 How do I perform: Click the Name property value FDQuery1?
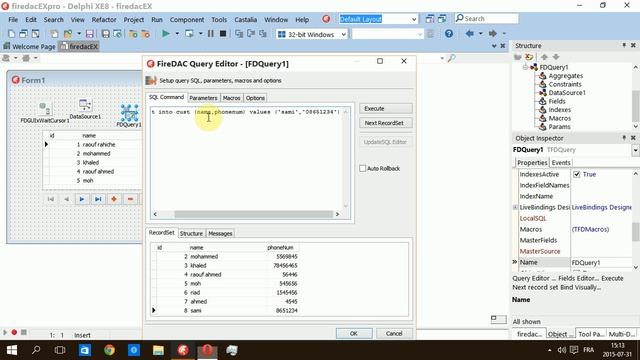601,262
